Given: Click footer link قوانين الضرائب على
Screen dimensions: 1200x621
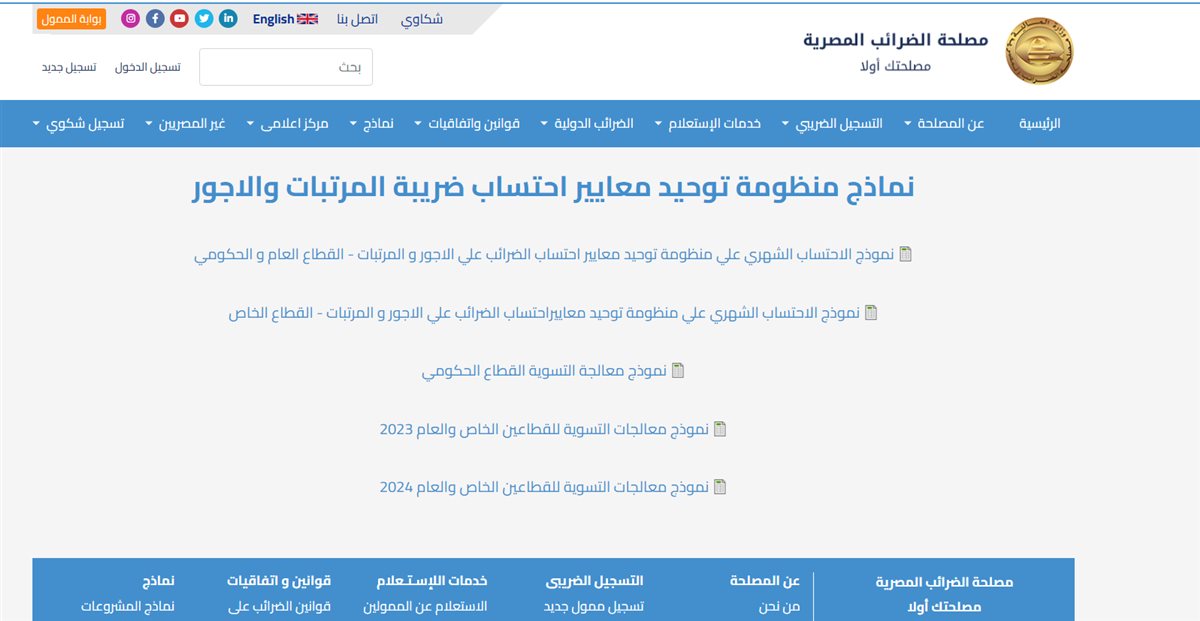Looking at the screenshot, I should click(x=279, y=606).
